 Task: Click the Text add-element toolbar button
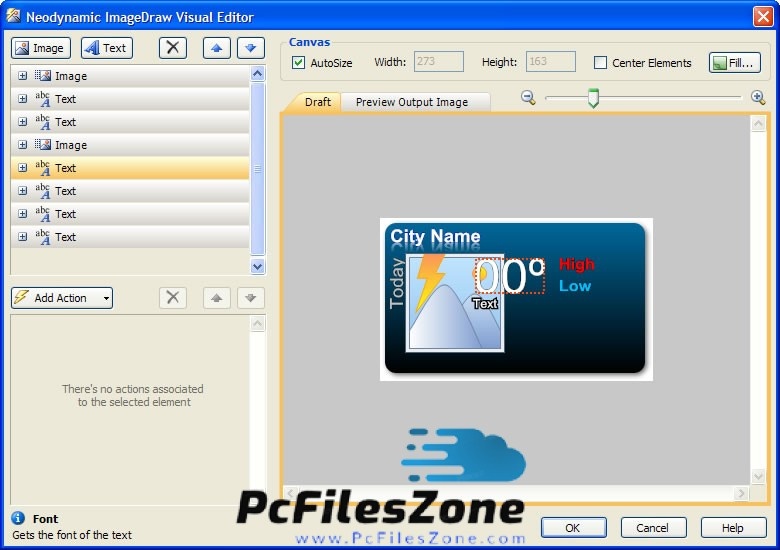click(106, 48)
